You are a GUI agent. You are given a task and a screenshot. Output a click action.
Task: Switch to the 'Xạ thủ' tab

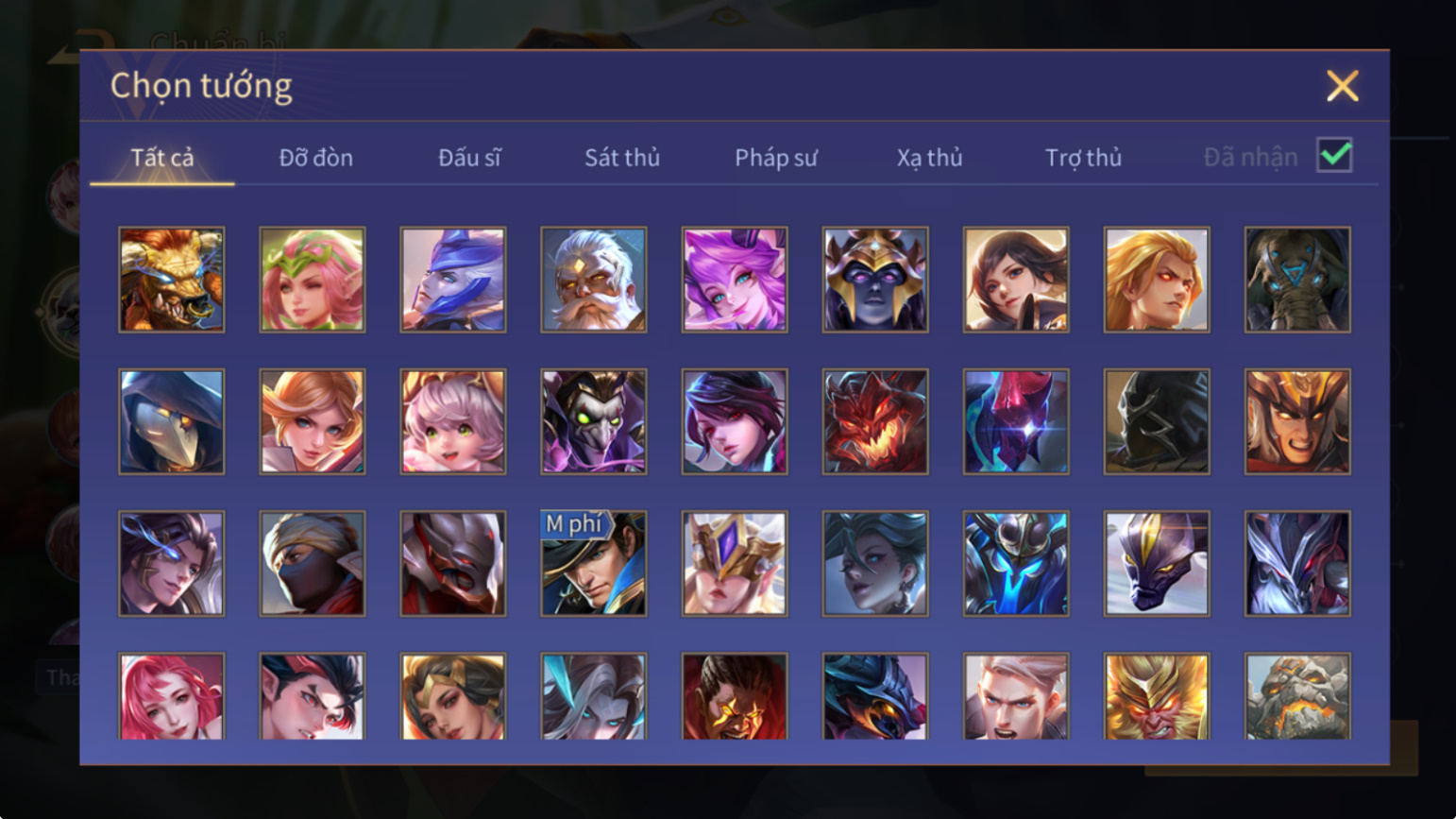coord(930,158)
